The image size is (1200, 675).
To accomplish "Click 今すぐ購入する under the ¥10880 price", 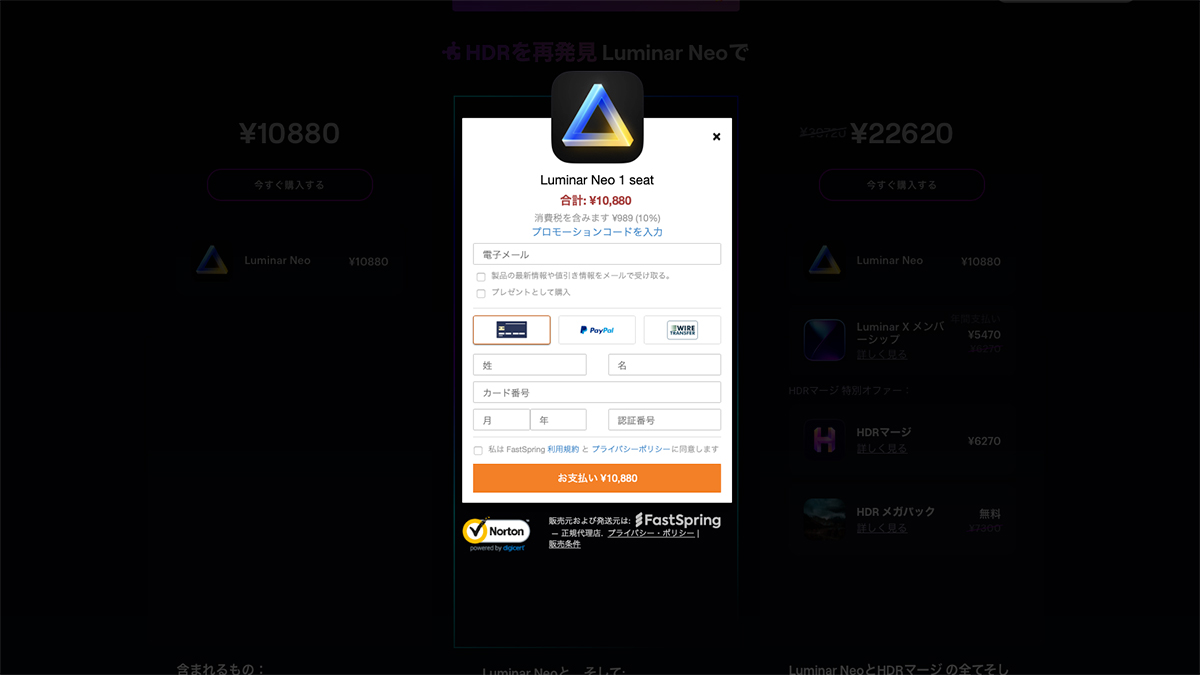I will coord(289,185).
